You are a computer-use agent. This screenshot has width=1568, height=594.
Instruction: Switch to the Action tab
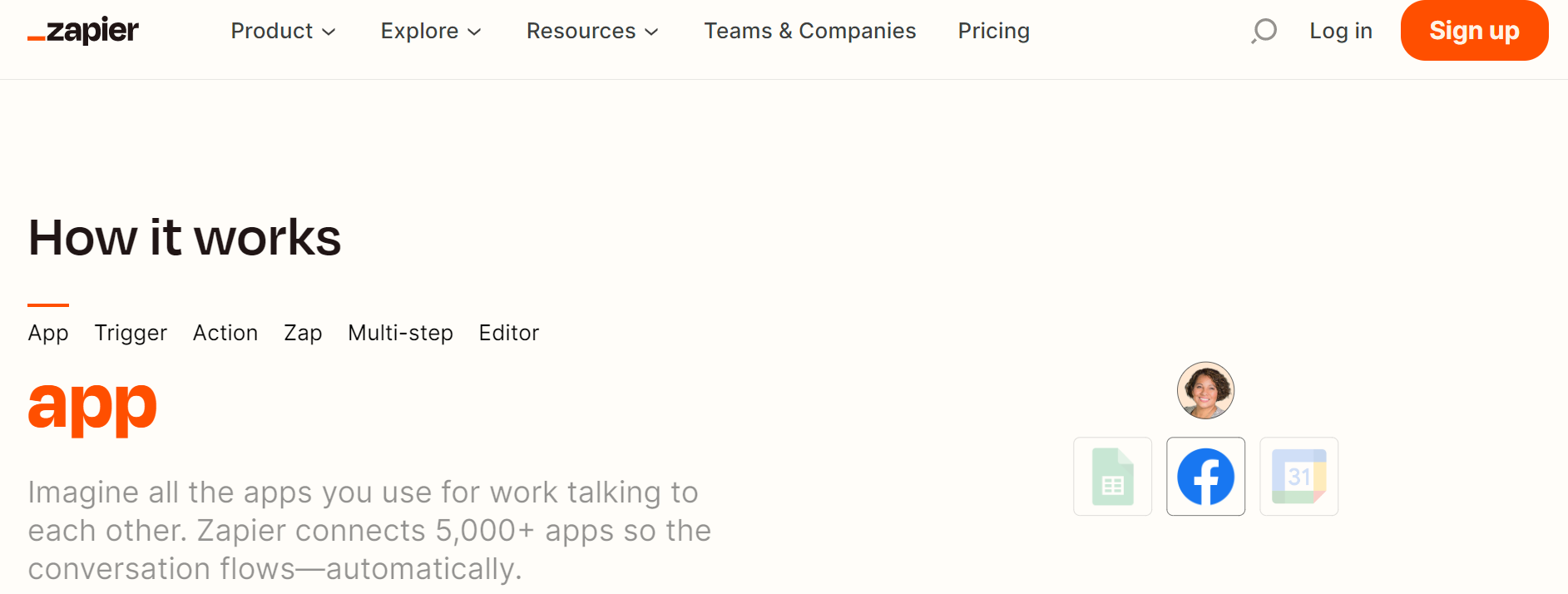[225, 333]
